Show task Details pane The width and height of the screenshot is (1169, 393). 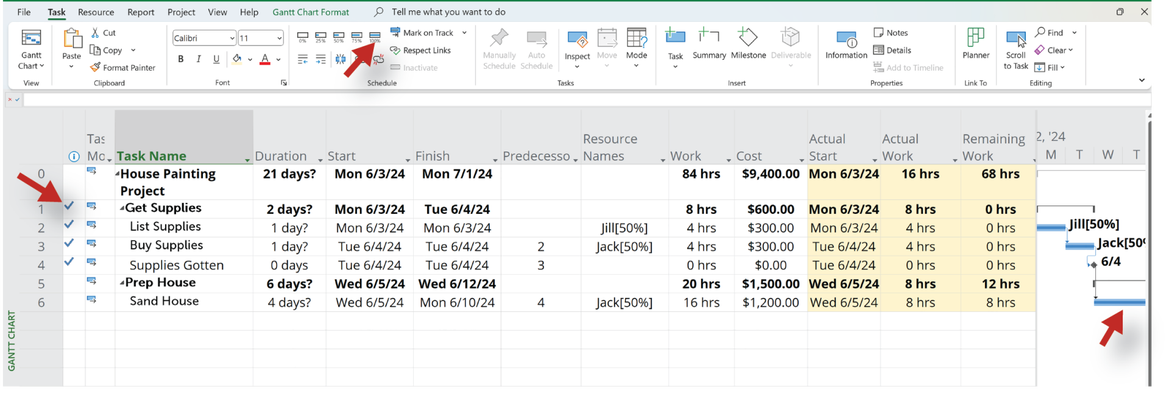tap(892, 50)
